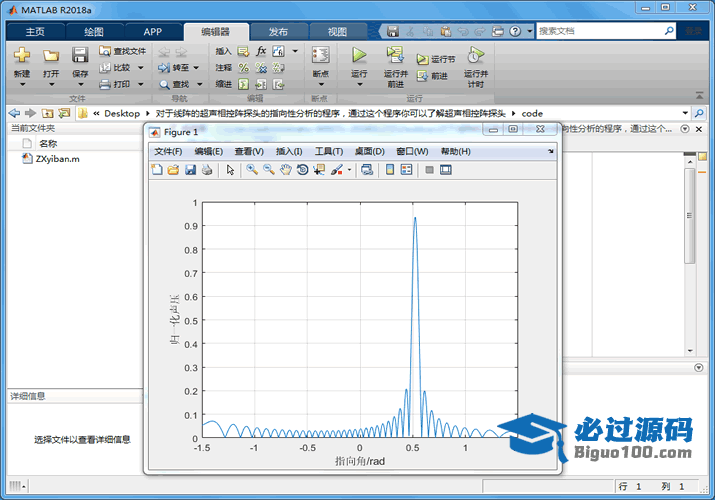This screenshot has width=715, height=500.
Task: Click Desktop in the path bar
Action: tap(122, 113)
